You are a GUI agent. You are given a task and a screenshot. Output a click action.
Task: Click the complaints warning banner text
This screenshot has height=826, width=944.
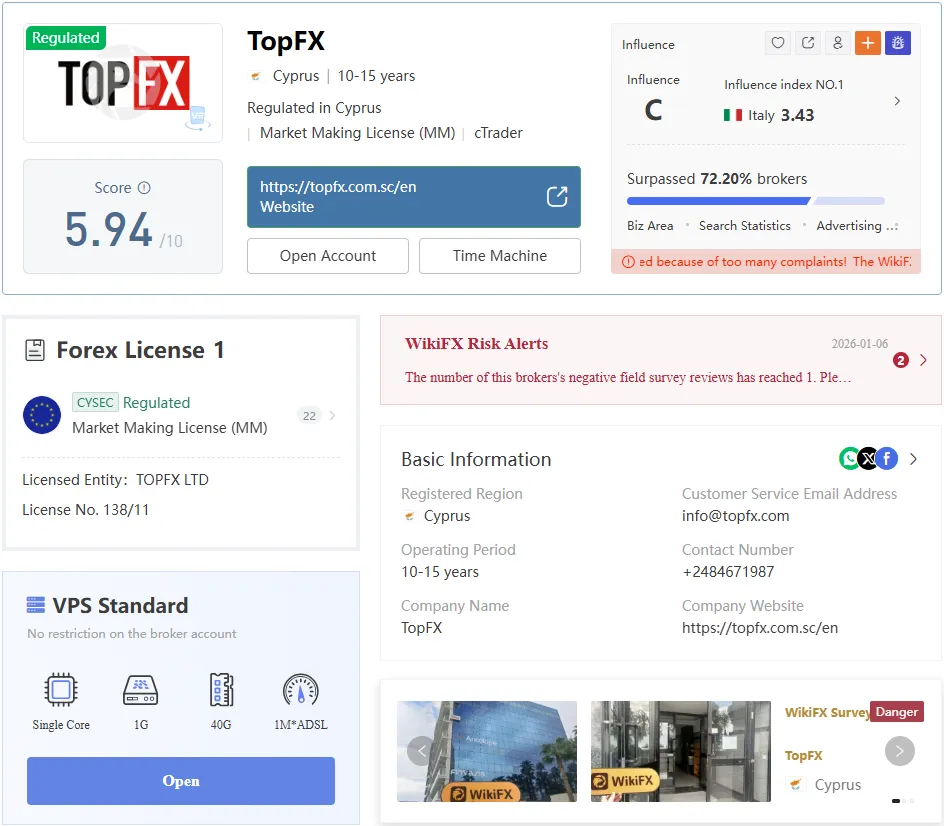point(775,261)
